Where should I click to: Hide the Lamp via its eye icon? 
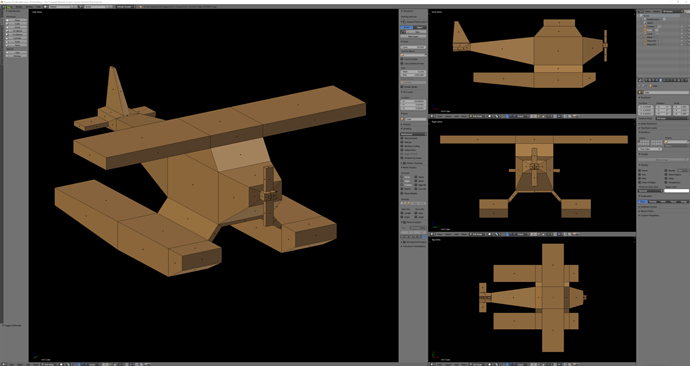coord(682,34)
